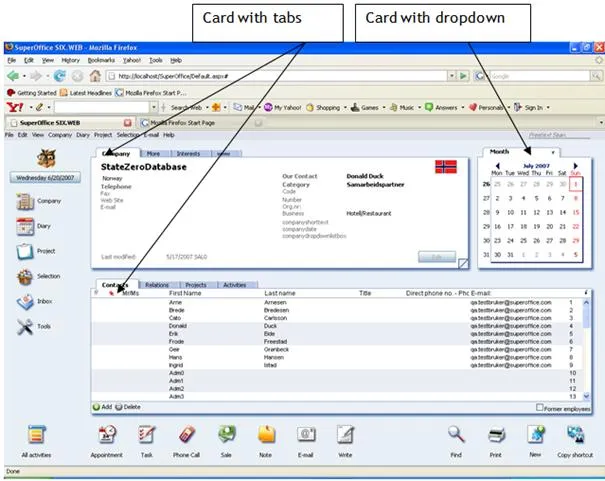Click the Print icon

point(495,435)
